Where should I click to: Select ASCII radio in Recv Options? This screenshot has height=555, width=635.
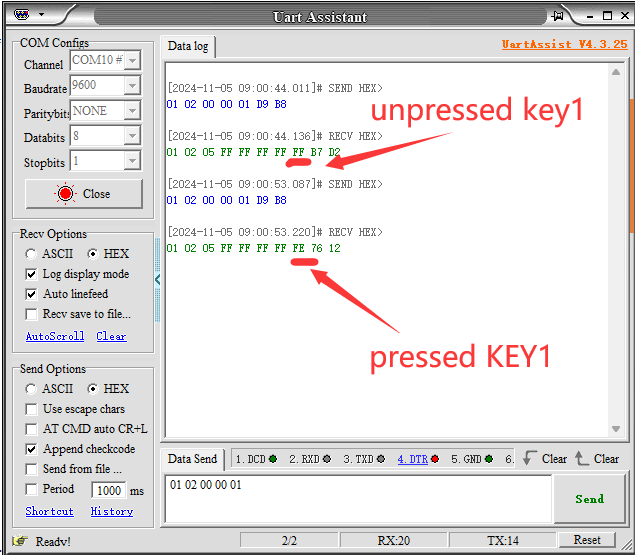pos(32,254)
